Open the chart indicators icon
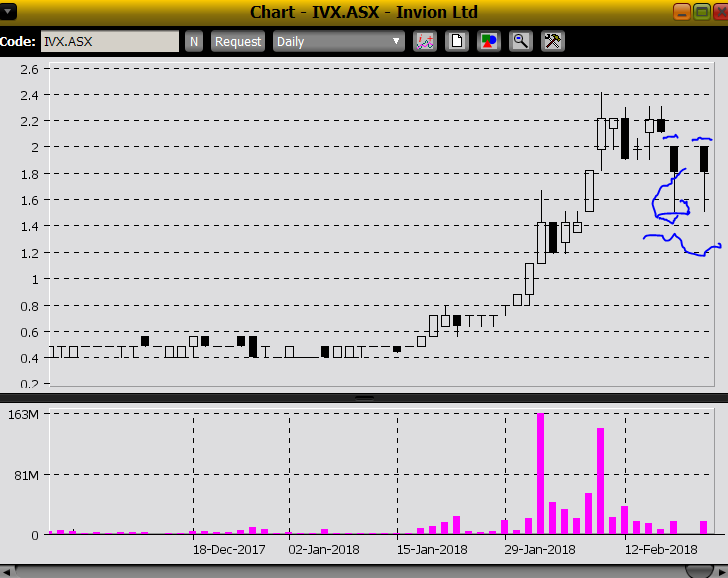The height and width of the screenshot is (578, 728). point(425,41)
